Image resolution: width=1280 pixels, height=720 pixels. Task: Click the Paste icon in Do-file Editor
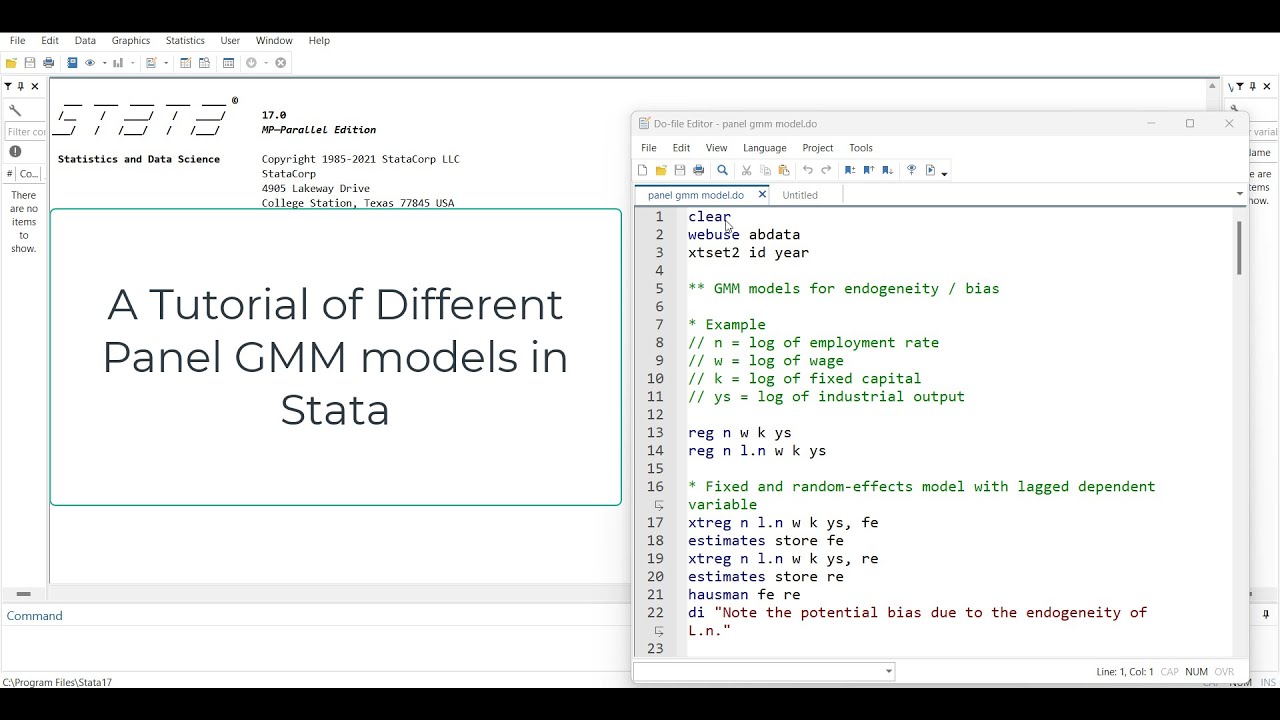coord(784,171)
